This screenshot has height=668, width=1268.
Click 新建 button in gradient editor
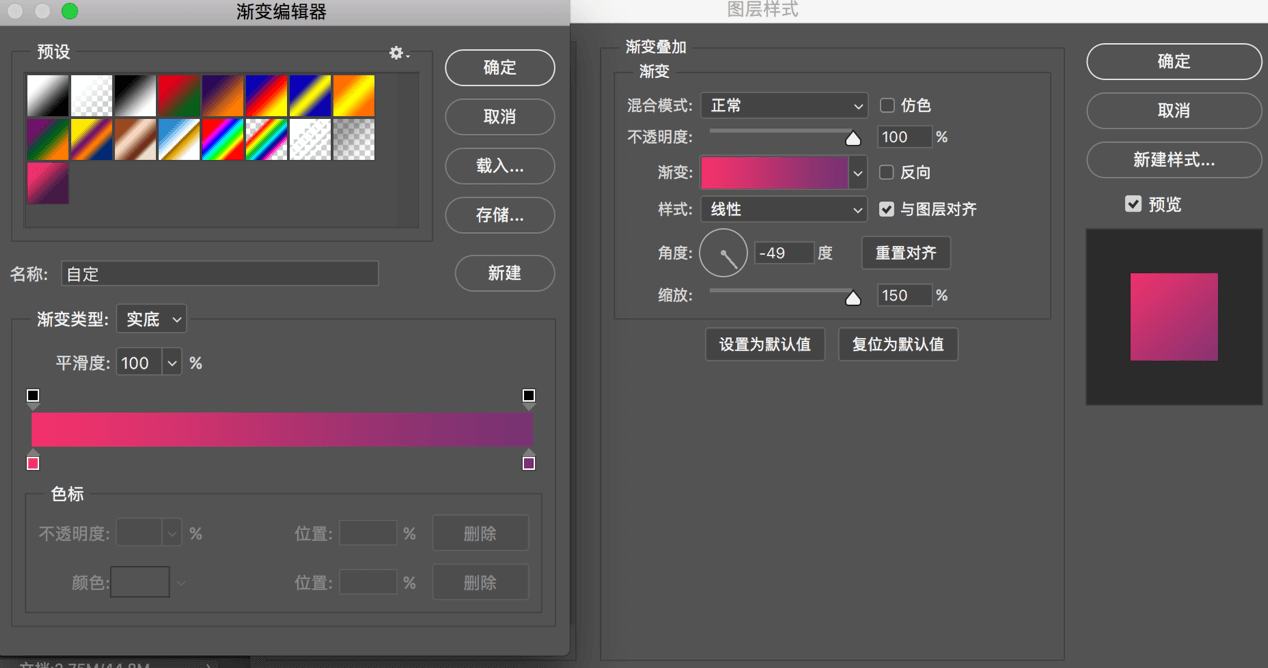pos(504,273)
